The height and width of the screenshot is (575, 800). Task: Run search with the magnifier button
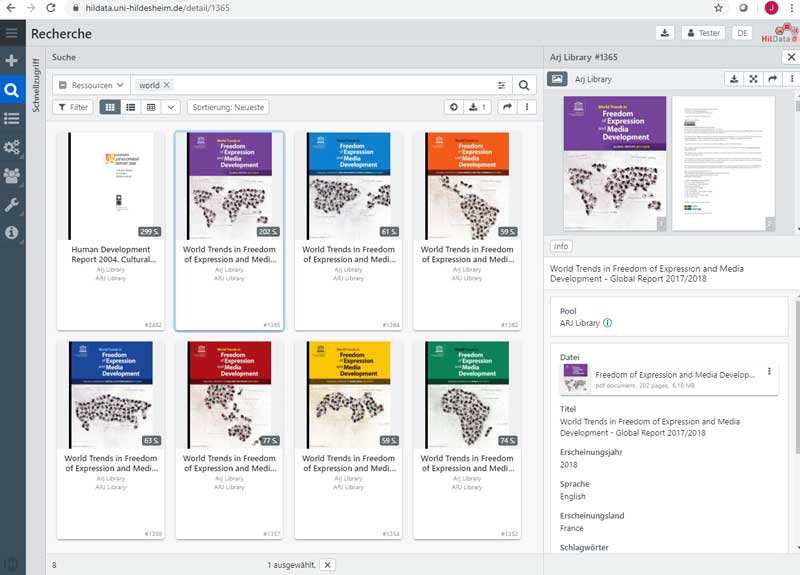tap(524, 85)
